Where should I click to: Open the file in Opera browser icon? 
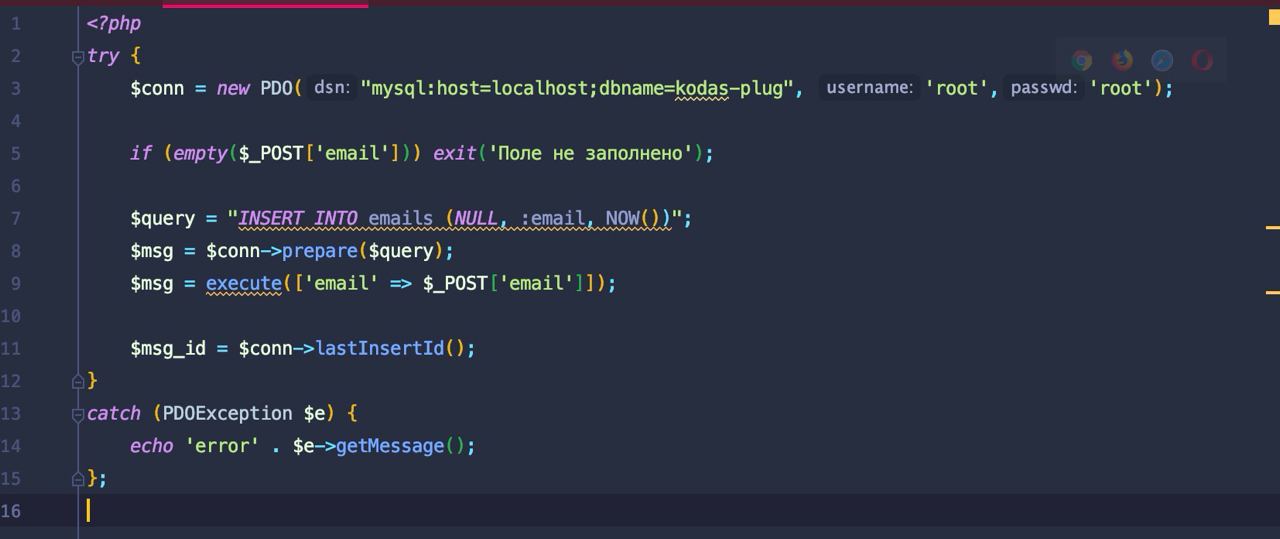1202,61
